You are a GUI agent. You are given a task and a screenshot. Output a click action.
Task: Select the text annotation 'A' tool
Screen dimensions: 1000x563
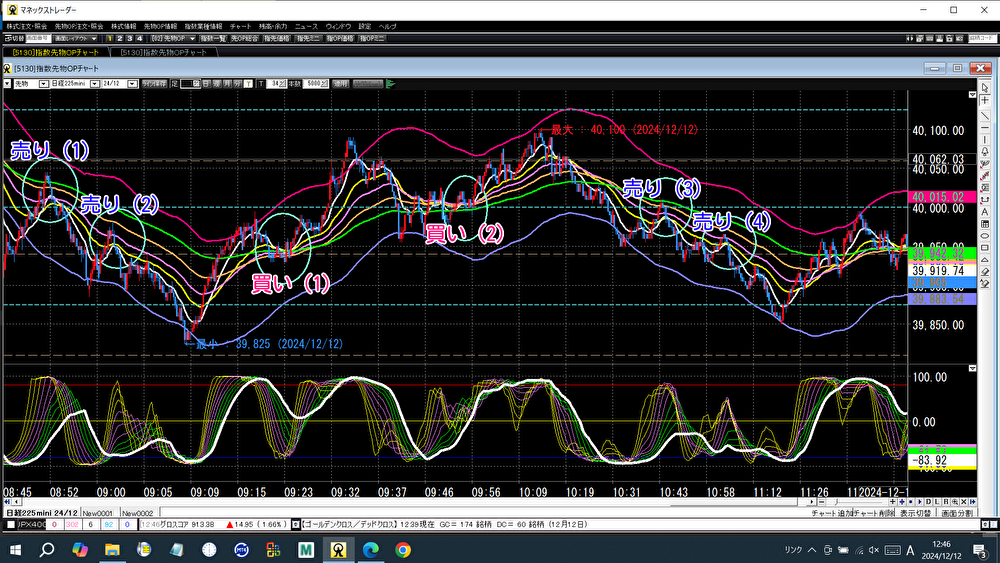click(x=985, y=212)
